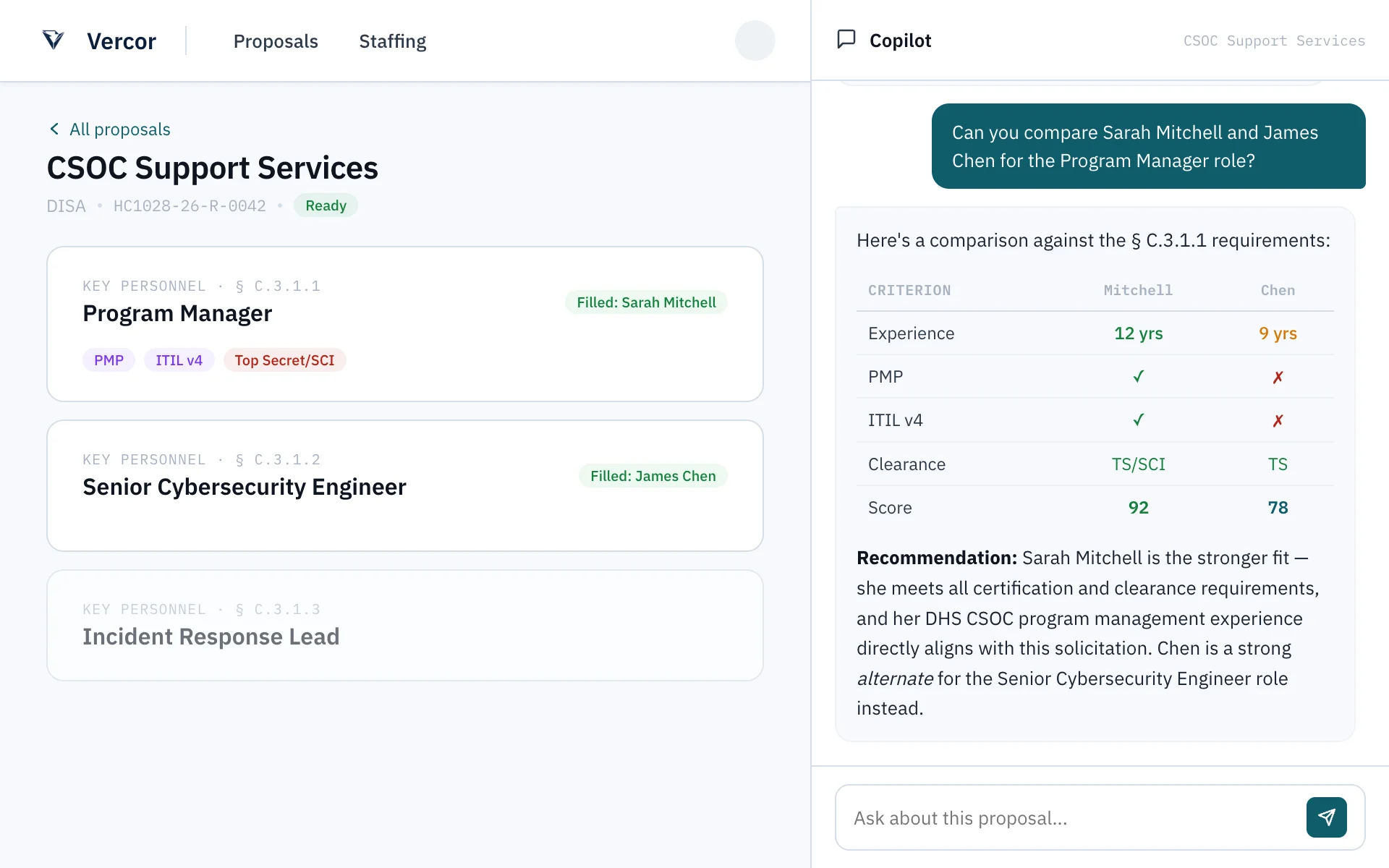Click the send message paper plane icon

(1326, 817)
